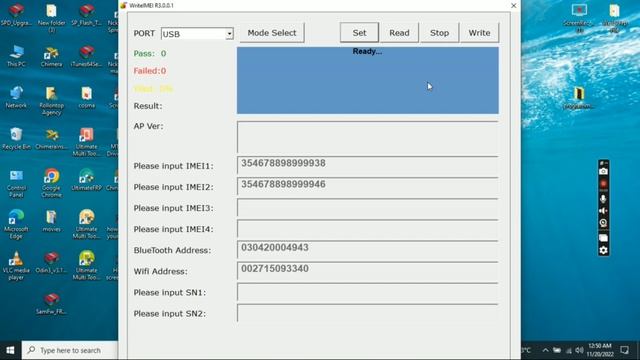Click the Type here to search box
Screen dimensions: 640x360
(70, 350)
